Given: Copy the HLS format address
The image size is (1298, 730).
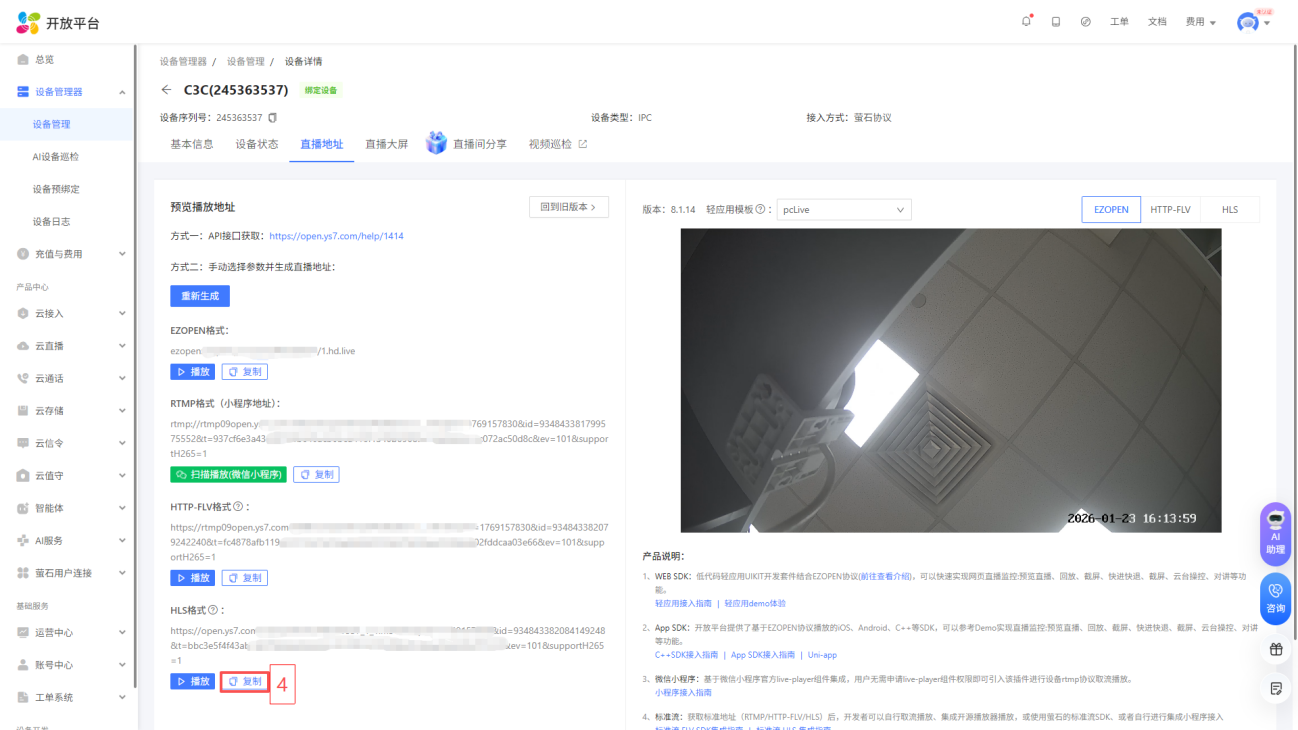Looking at the screenshot, I should (x=245, y=682).
